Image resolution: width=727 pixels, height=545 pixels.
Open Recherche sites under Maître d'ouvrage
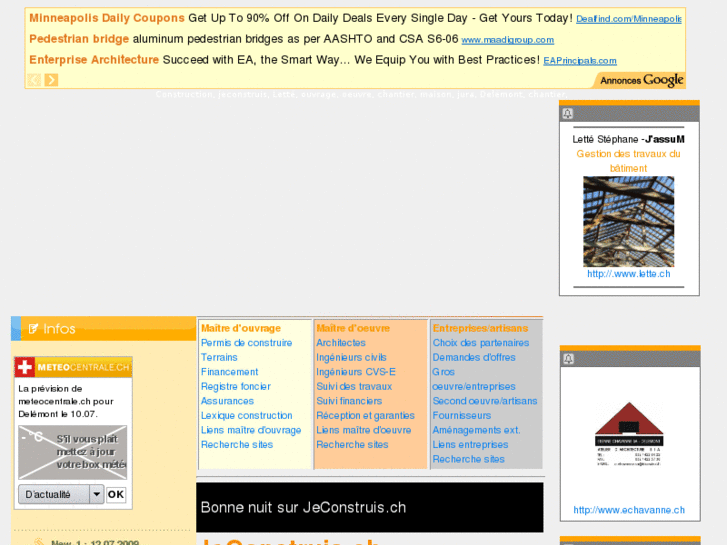[237, 444]
